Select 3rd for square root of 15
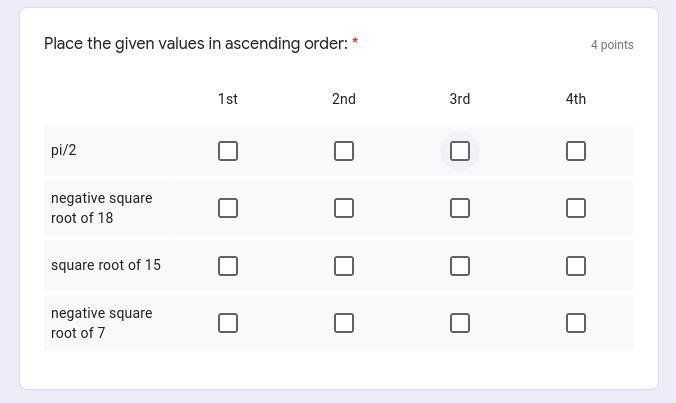Viewport: 676px width, 403px height. (460, 266)
